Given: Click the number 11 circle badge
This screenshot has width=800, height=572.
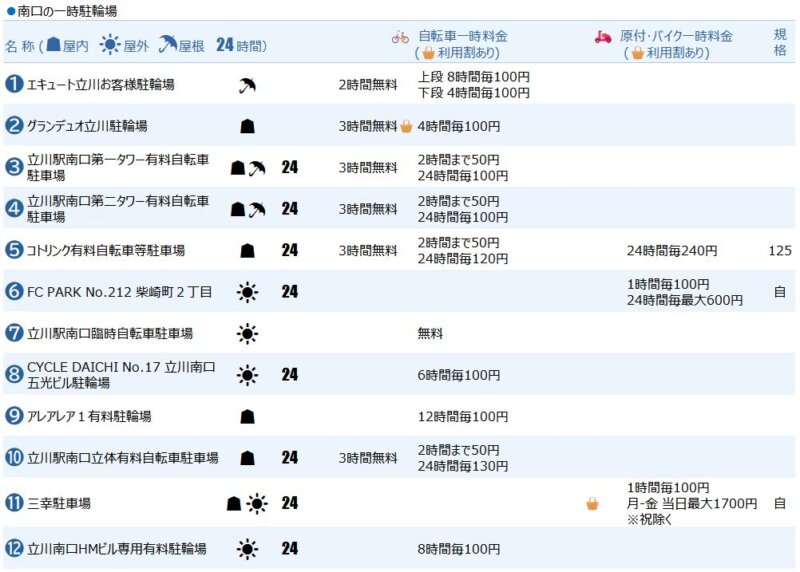Looking at the screenshot, I should [14, 503].
